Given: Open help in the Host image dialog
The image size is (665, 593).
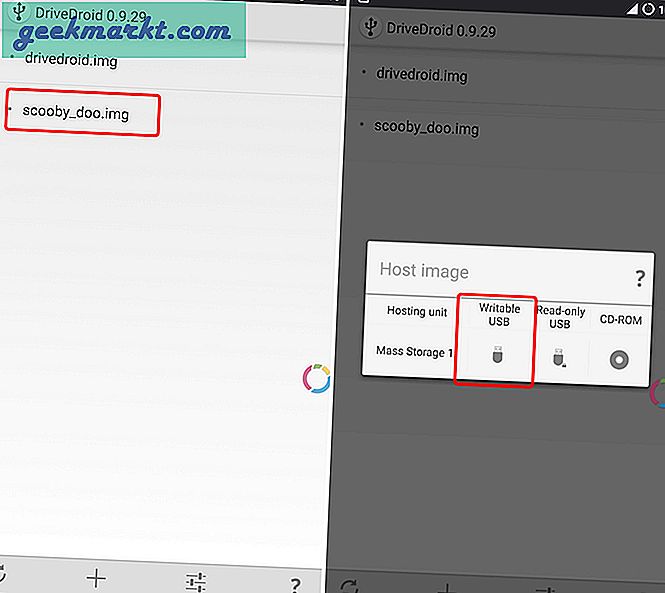Looking at the screenshot, I should pyautogui.click(x=640, y=279).
